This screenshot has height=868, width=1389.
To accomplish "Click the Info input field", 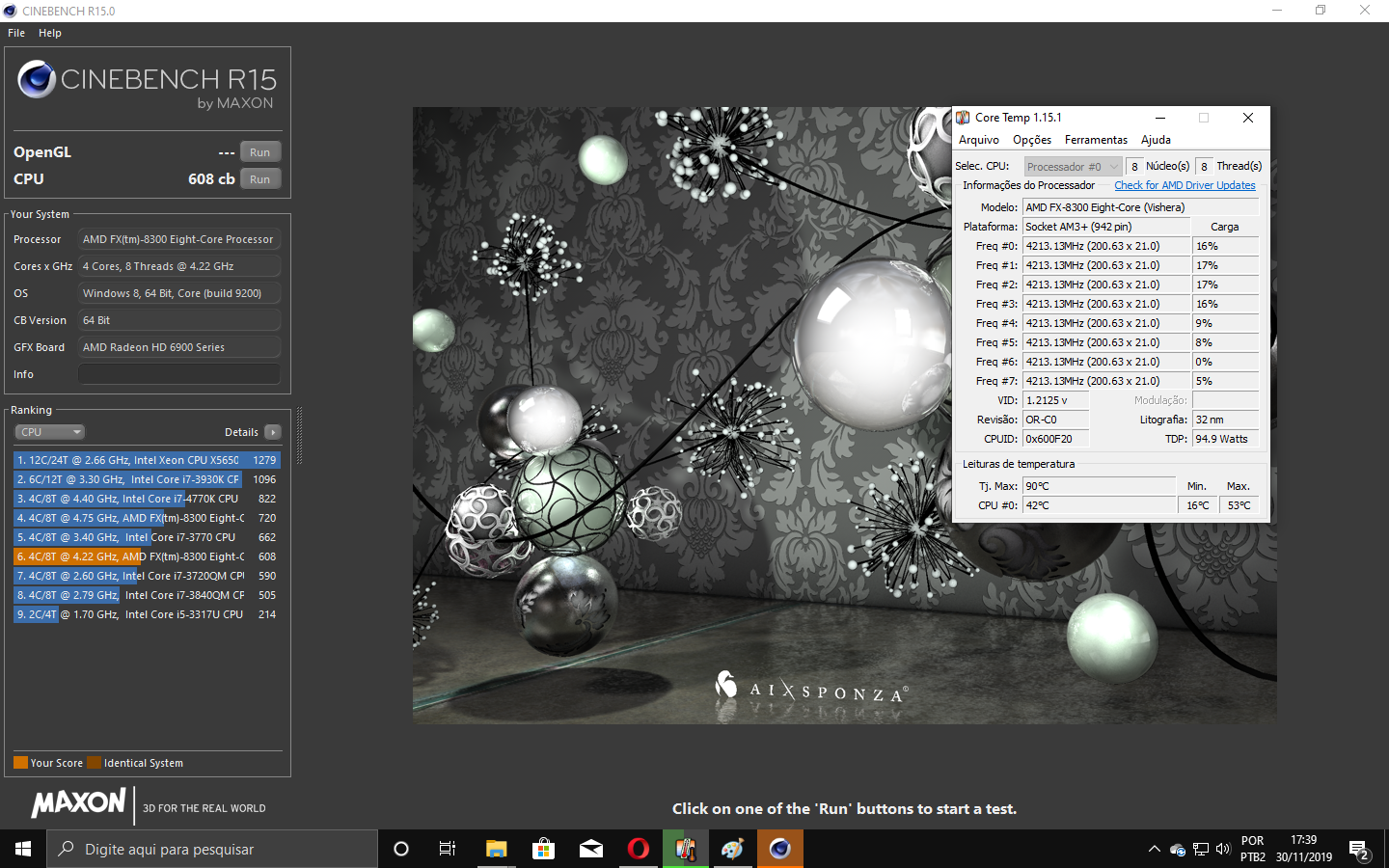I will (x=179, y=374).
